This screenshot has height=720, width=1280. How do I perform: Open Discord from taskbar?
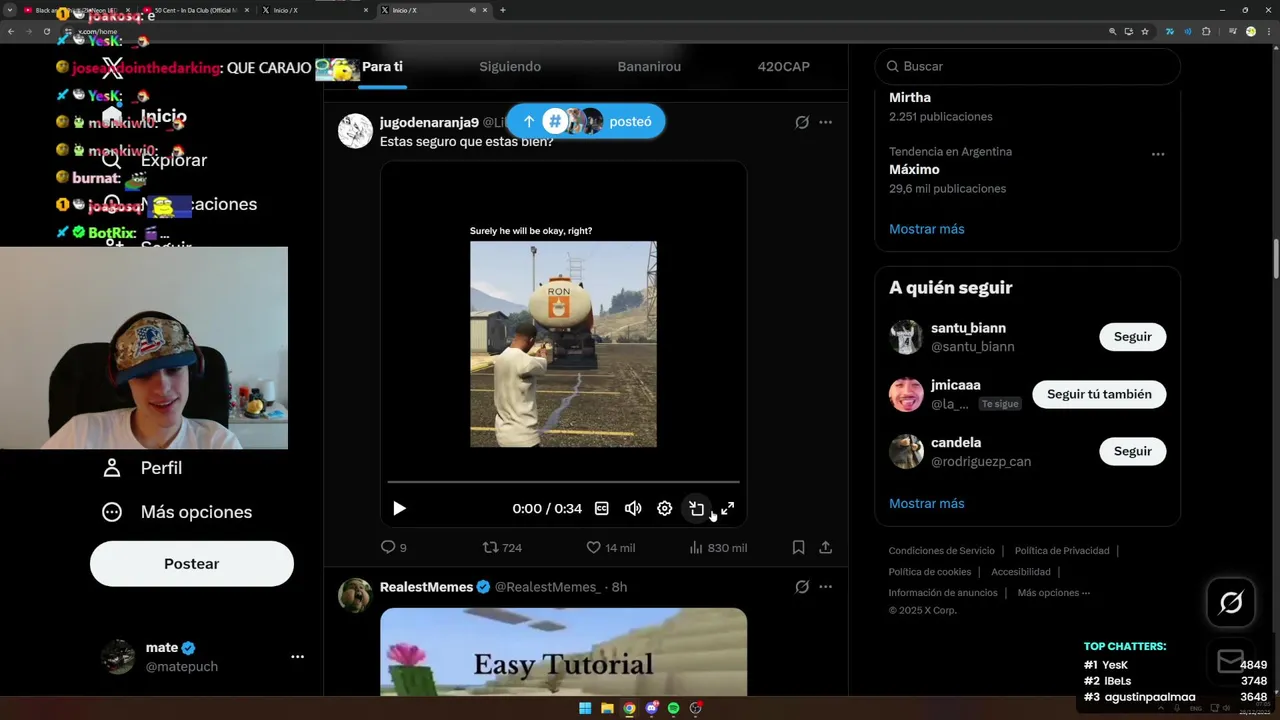coord(651,708)
